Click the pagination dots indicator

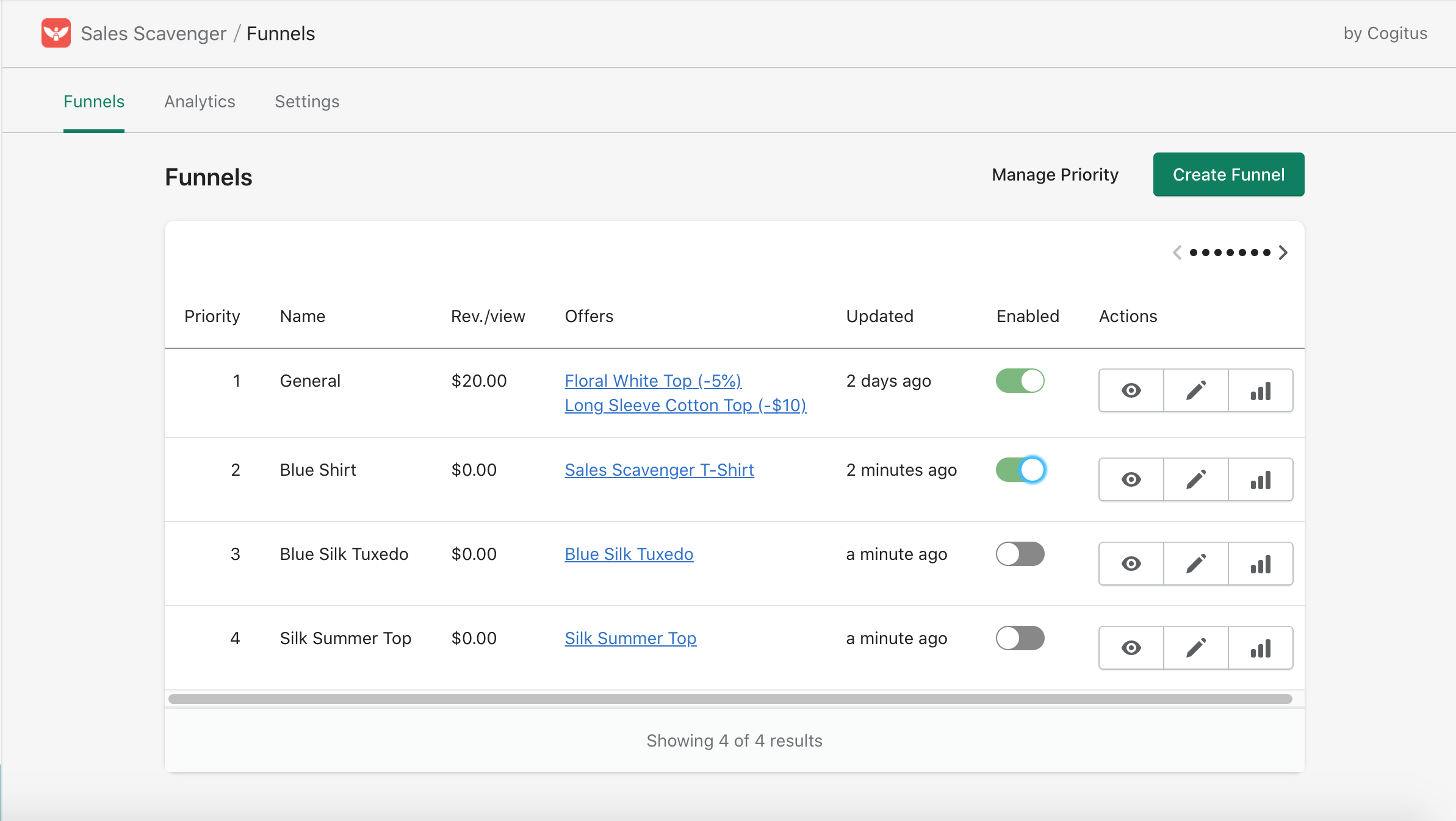click(1230, 253)
